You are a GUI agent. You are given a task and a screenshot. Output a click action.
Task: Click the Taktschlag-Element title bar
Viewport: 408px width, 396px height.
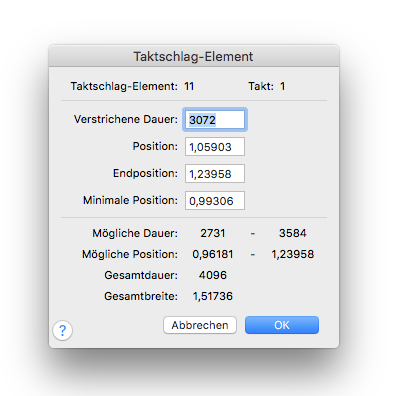pyautogui.click(x=194, y=56)
